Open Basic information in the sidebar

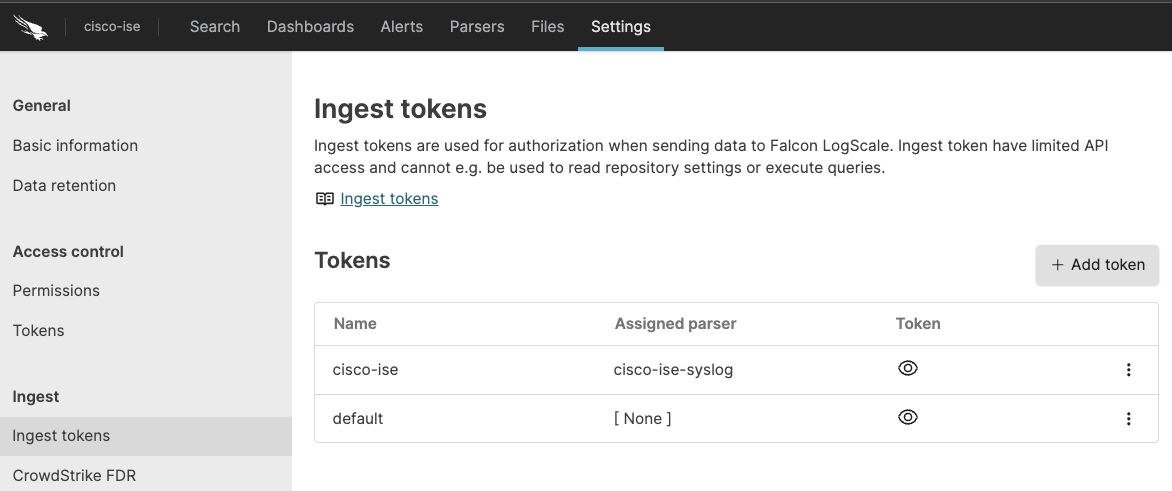pyautogui.click(x=75, y=145)
